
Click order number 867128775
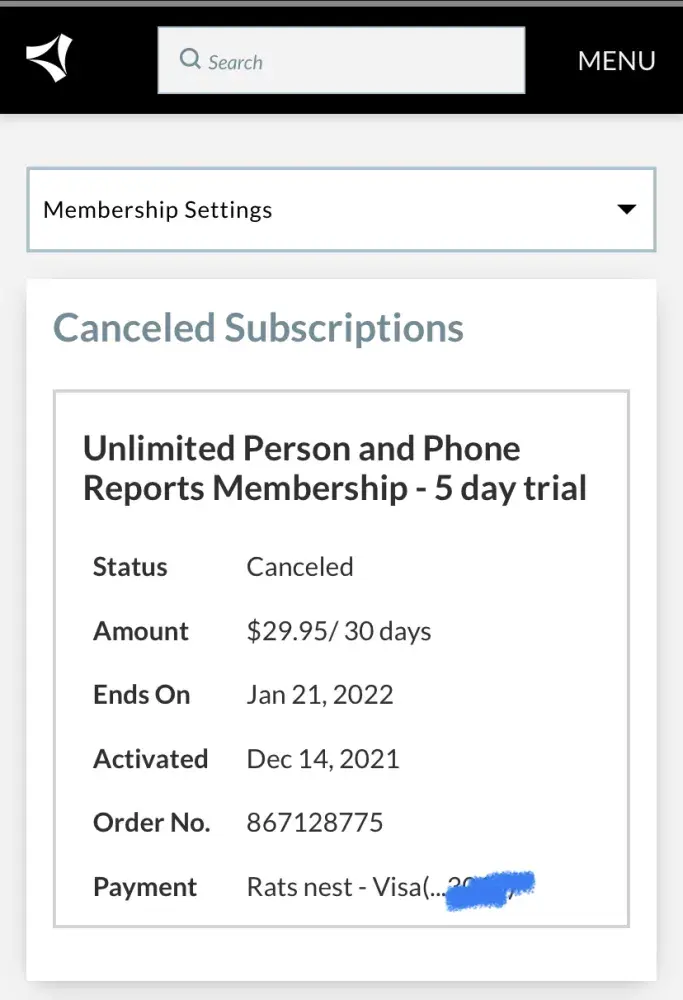[315, 823]
